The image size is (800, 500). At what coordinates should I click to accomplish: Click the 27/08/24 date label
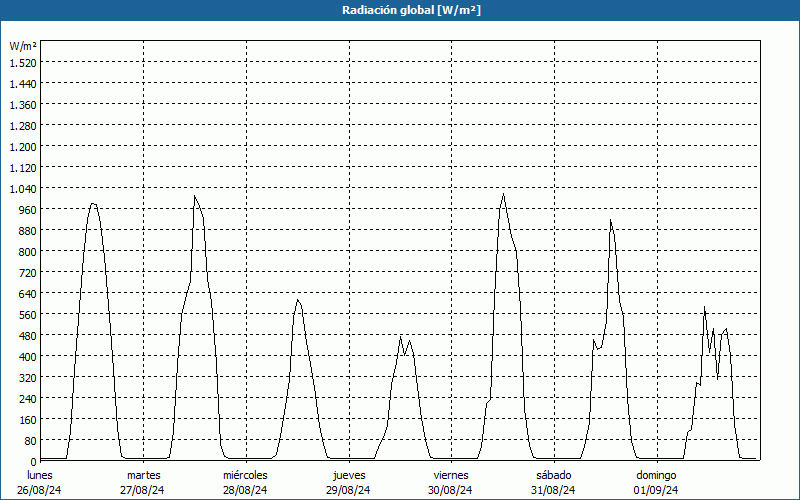click(x=142, y=490)
